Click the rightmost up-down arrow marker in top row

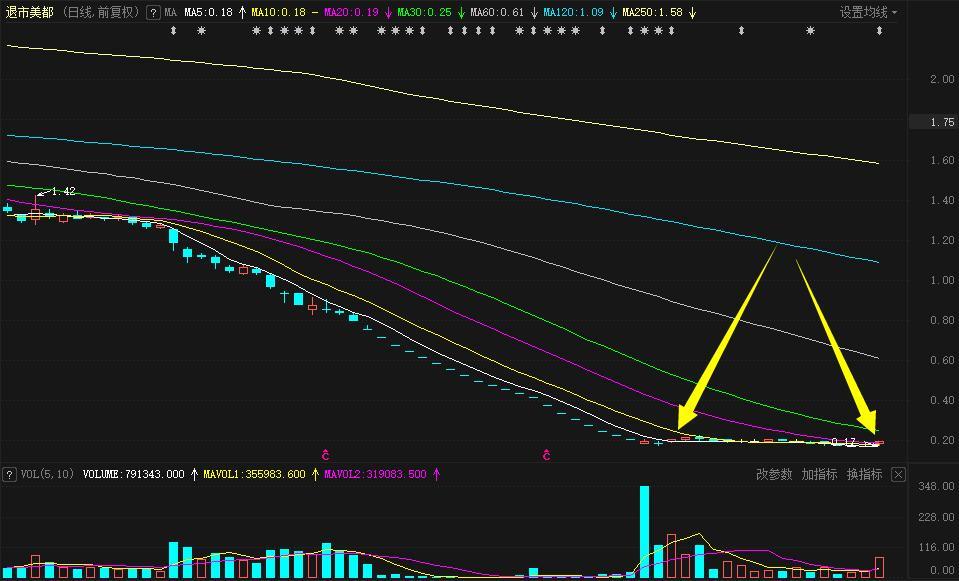coord(879,30)
